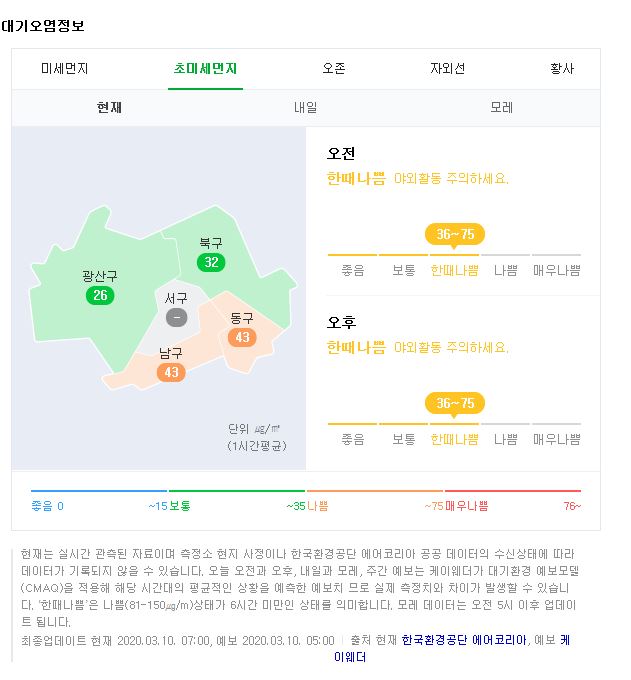The width and height of the screenshot is (631, 680).
Task: Click the orange 43 badge on 동구
Action: pyautogui.click(x=242, y=337)
